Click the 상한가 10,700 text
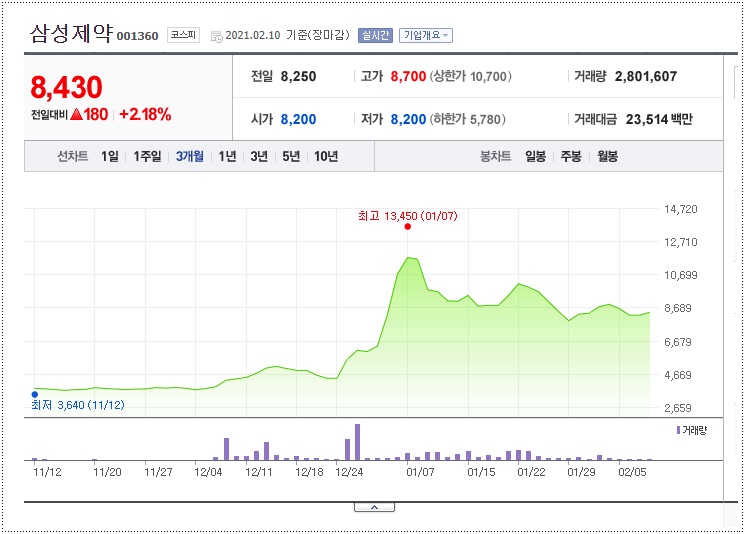 click(470, 76)
